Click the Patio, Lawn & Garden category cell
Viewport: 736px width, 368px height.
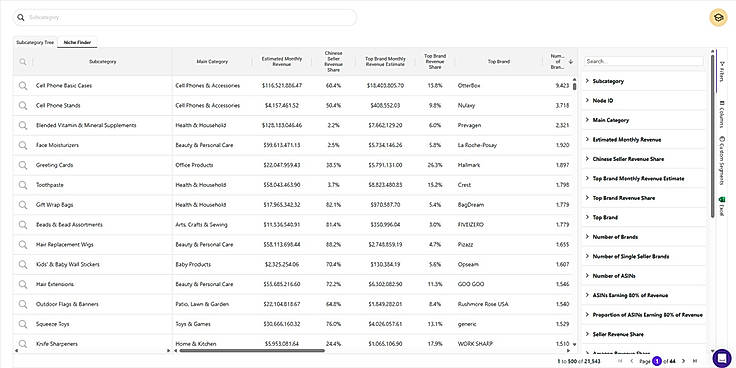tap(202, 304)
